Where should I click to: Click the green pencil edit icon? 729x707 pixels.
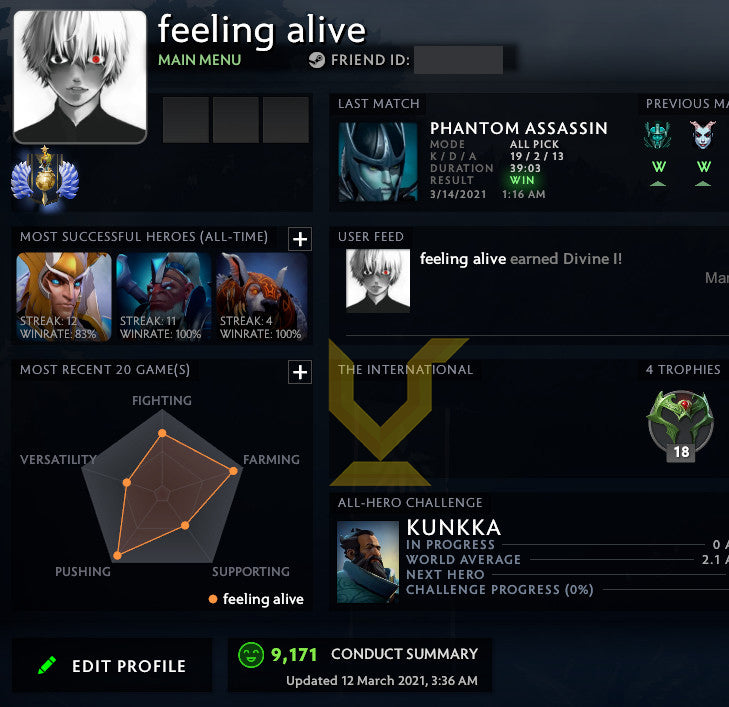pyautogui.click(x=47, y=665)
